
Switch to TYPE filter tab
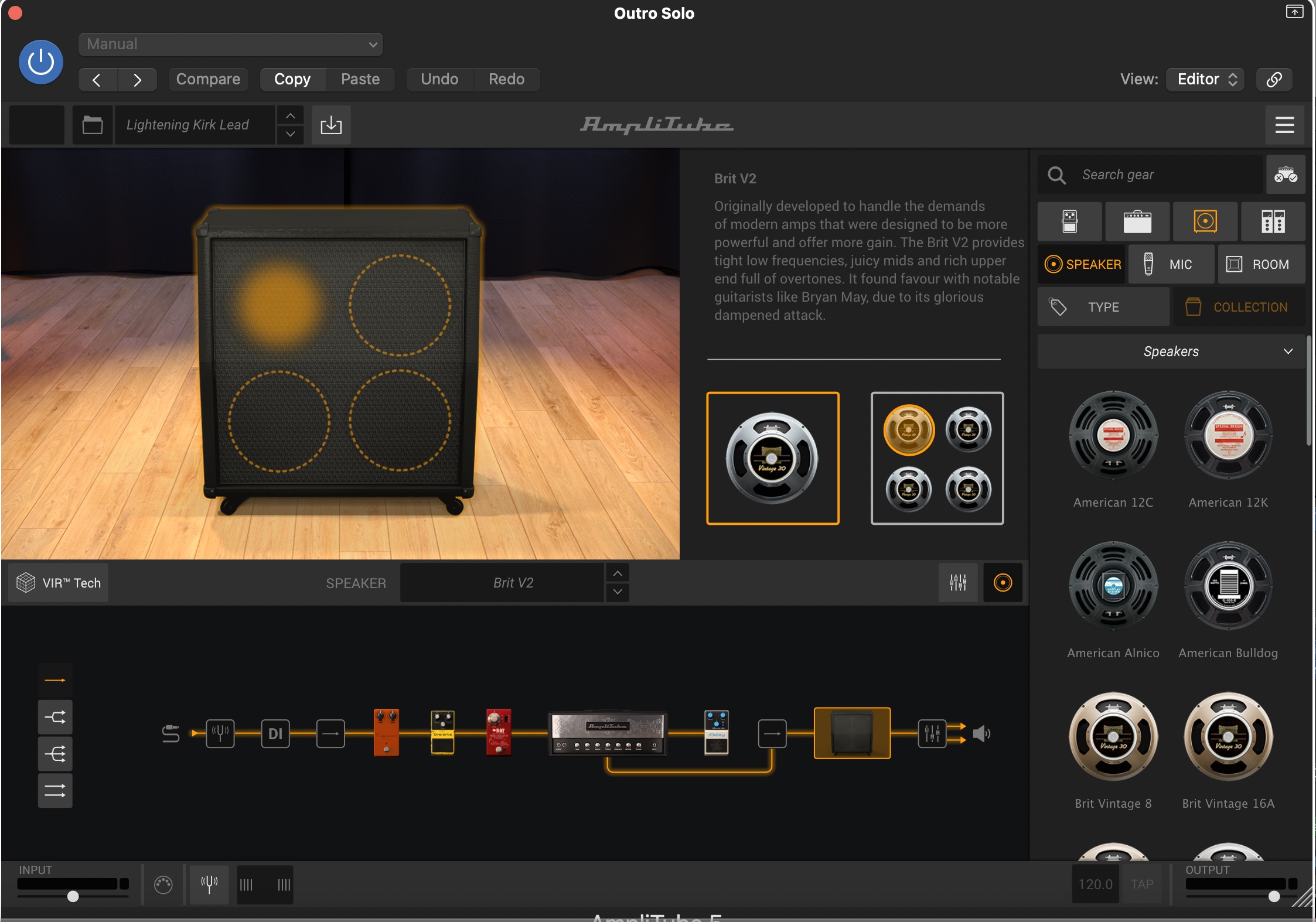[x=1103, y=307]
